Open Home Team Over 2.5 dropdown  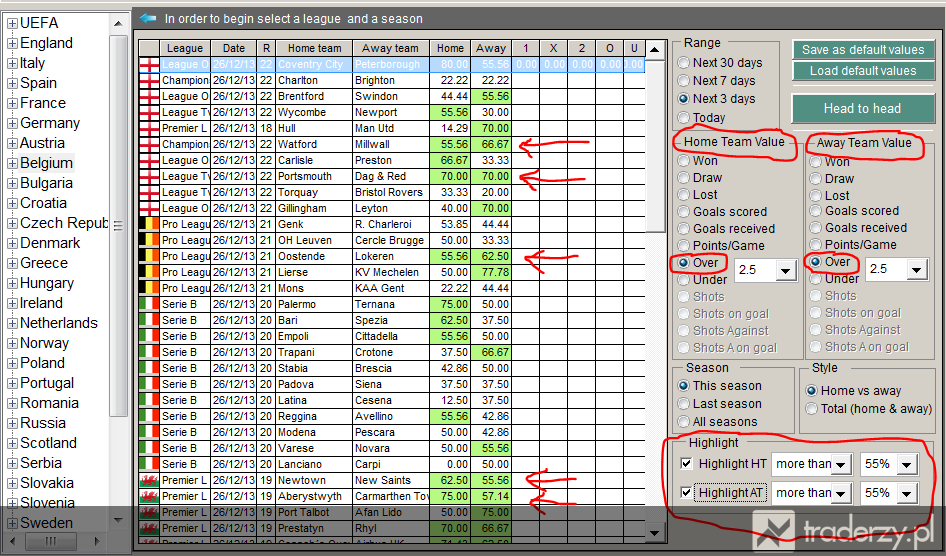(785, 271)
